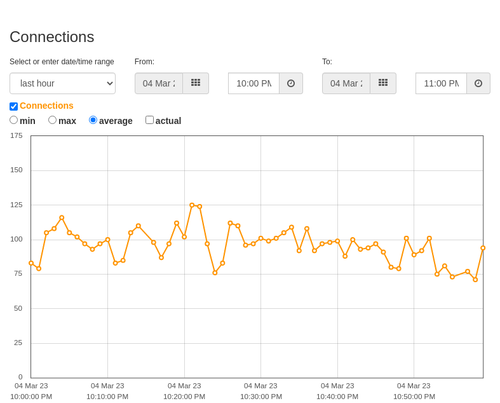
Task: Open the From time clock picker icon
Action: click(291, 83)
